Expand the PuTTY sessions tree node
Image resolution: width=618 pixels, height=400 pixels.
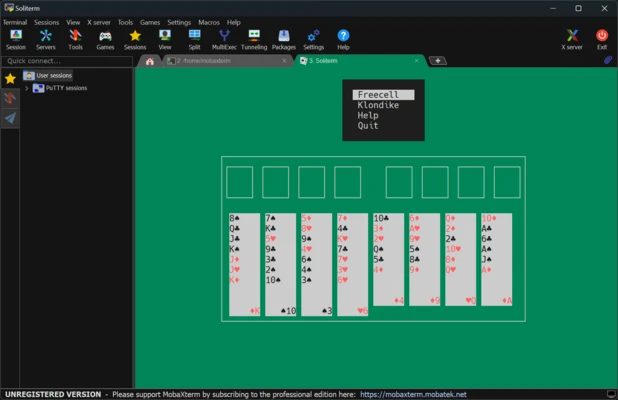27,88
